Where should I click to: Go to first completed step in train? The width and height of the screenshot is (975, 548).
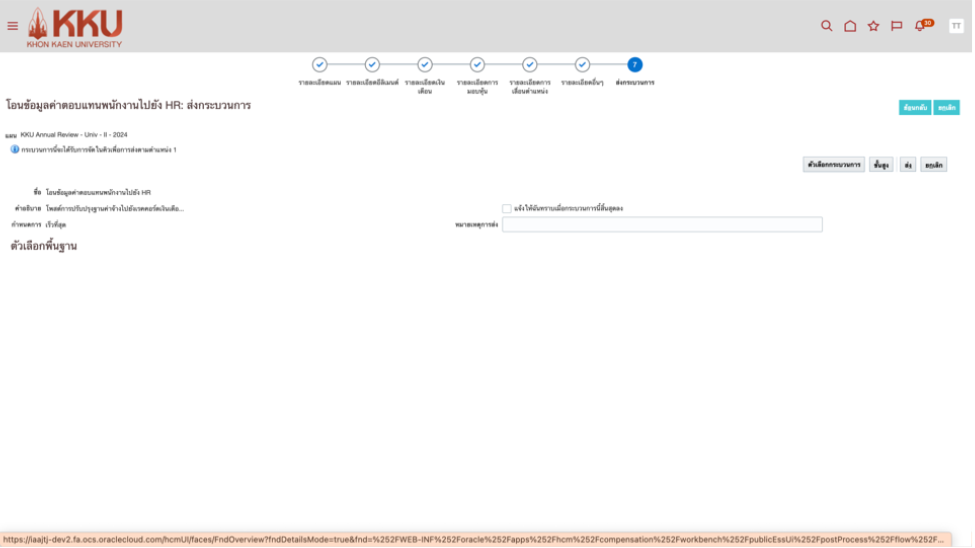click(x=320, y=65)
